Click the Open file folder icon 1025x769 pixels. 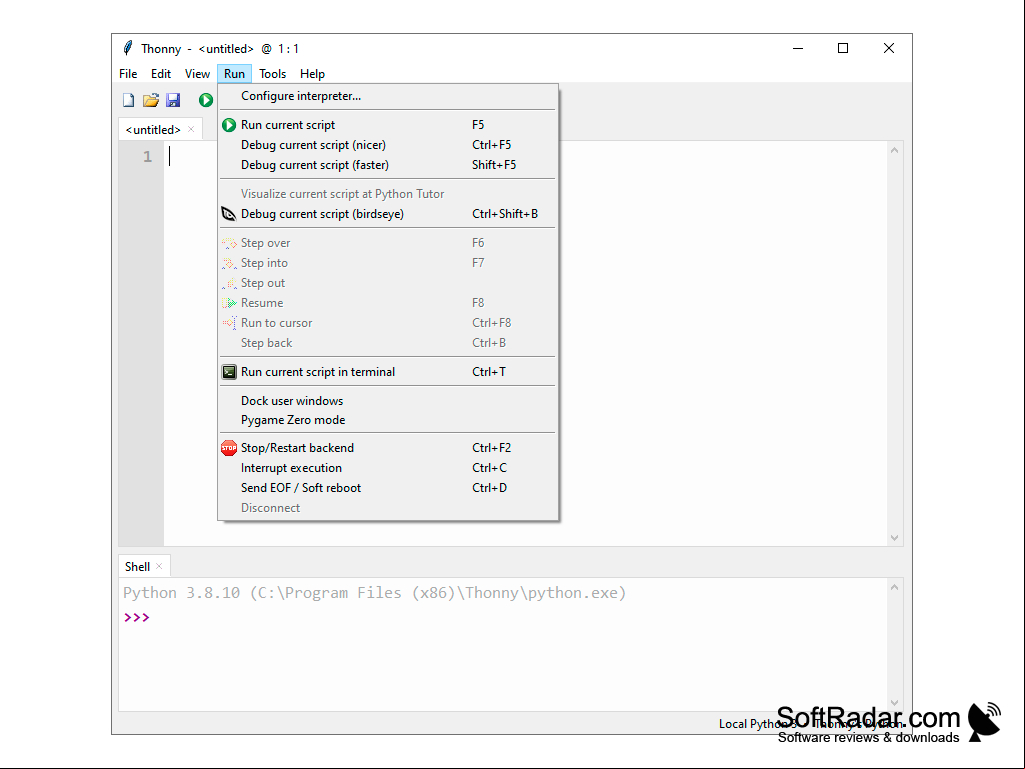click(x=151, y=100)
